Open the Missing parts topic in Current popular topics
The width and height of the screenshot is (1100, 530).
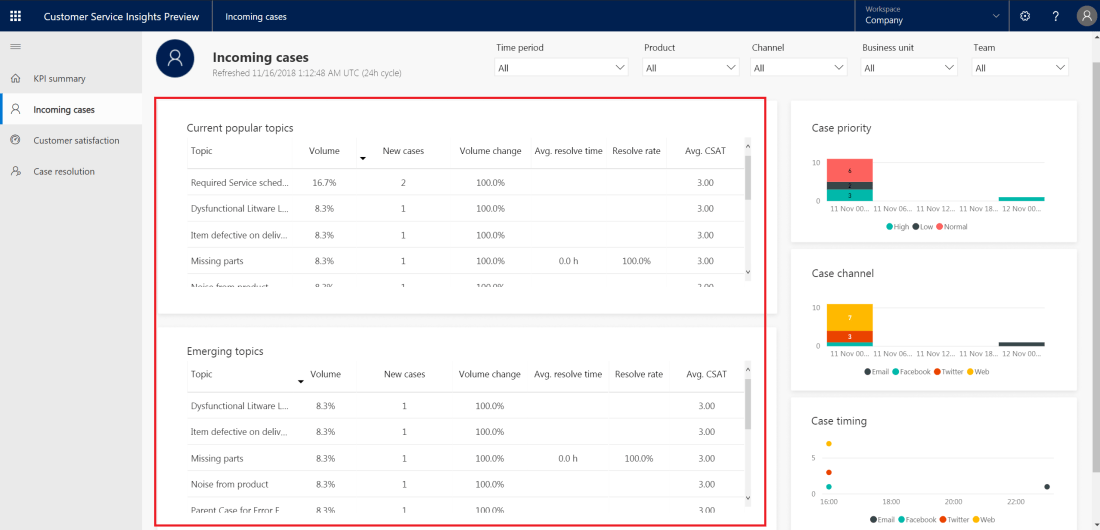tap(217, 261)
